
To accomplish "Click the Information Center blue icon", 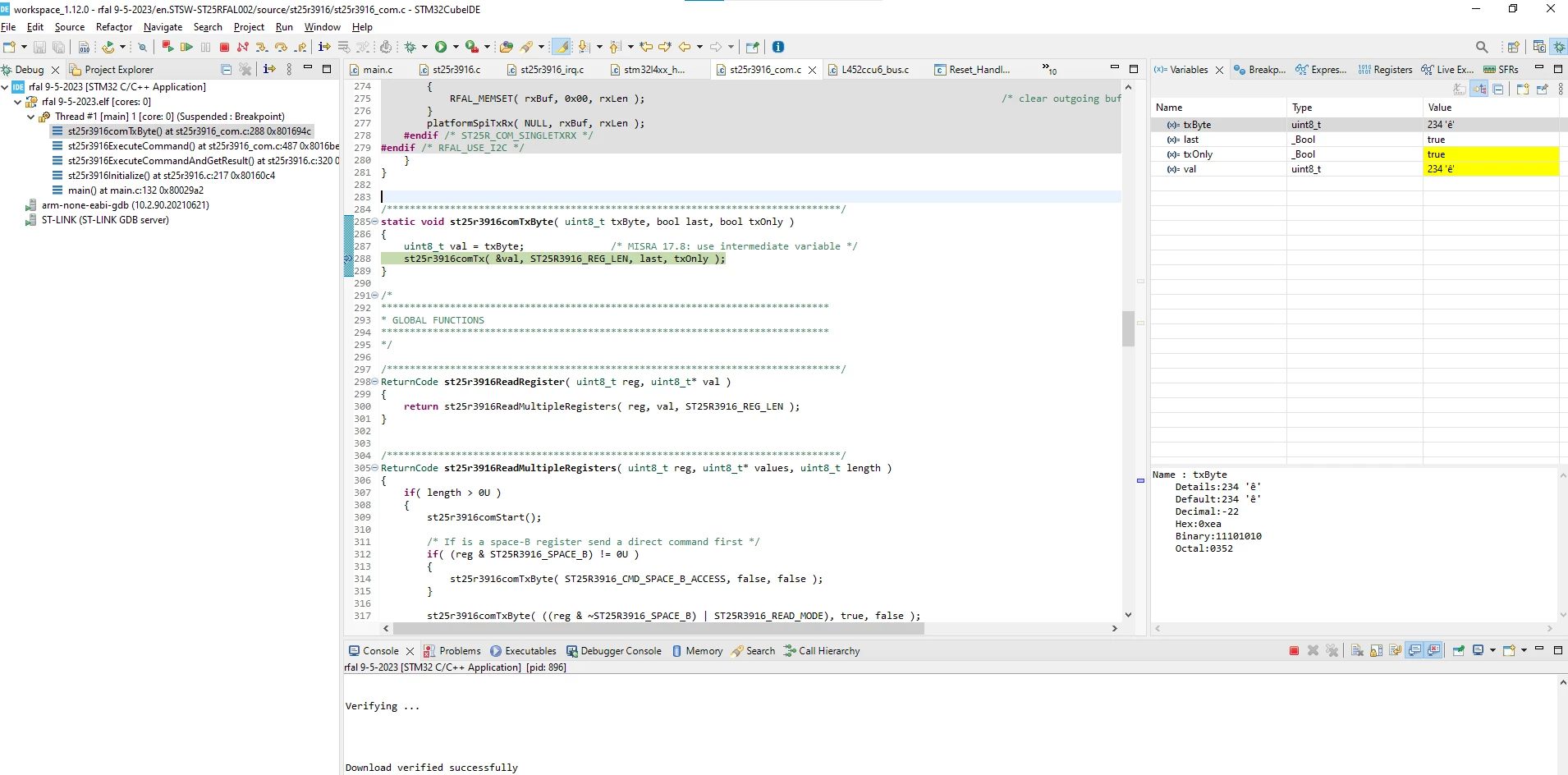I will pos(778,47).
